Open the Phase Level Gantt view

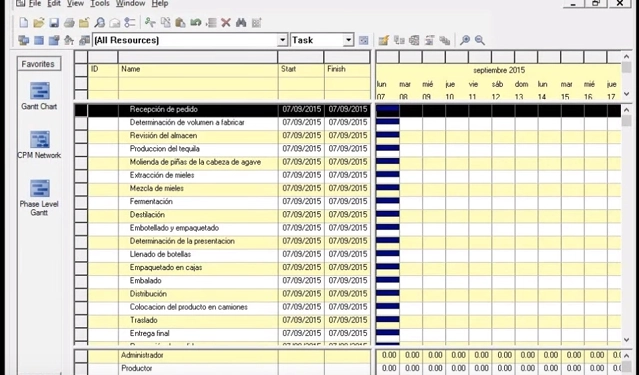[x=39, y=198]
